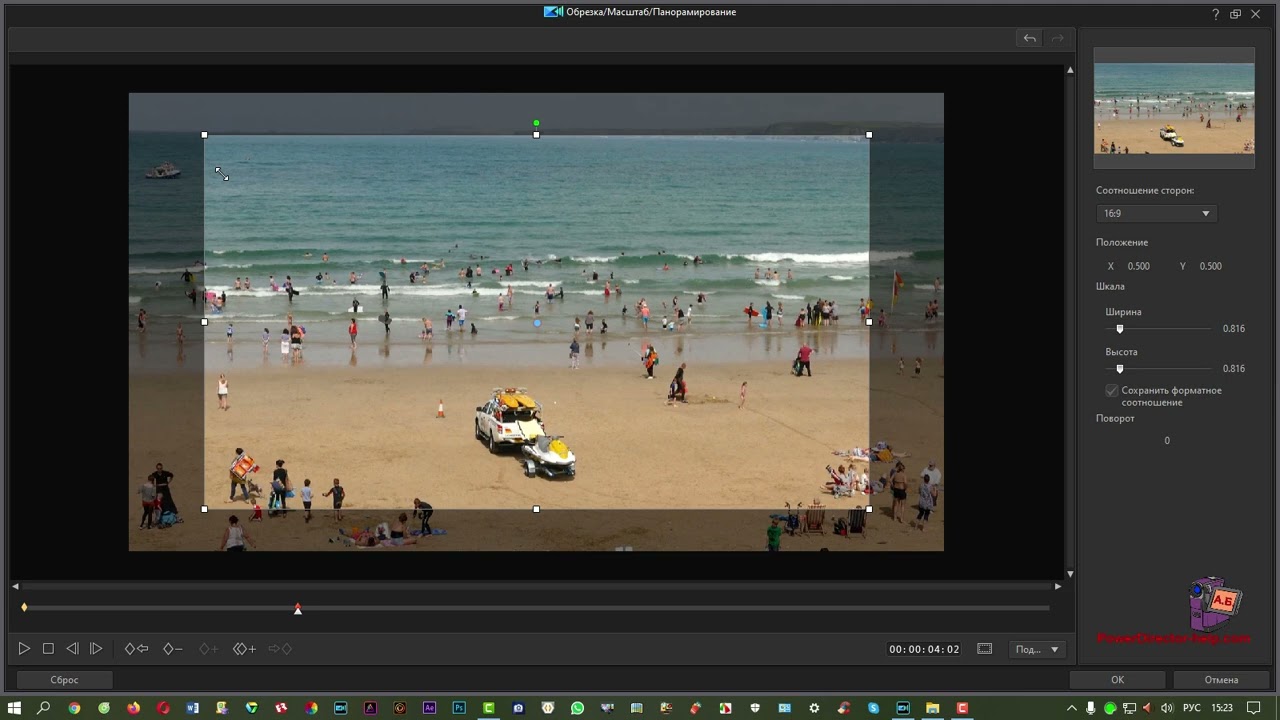Switch the РУС input language indicator
This screenshot has width=1280, height=720.
(1192, 708)
